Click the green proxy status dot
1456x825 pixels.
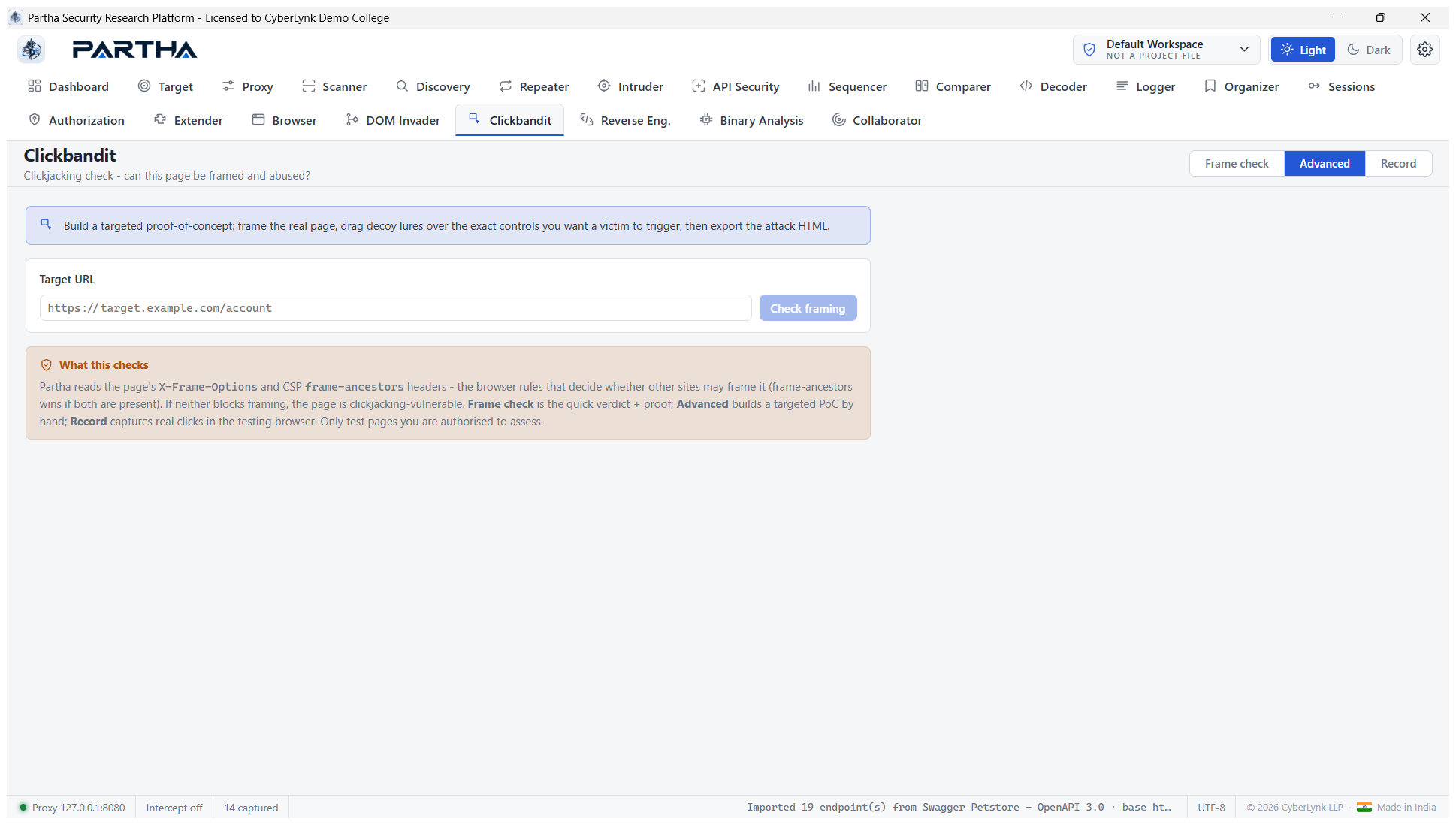pos(23,808)
